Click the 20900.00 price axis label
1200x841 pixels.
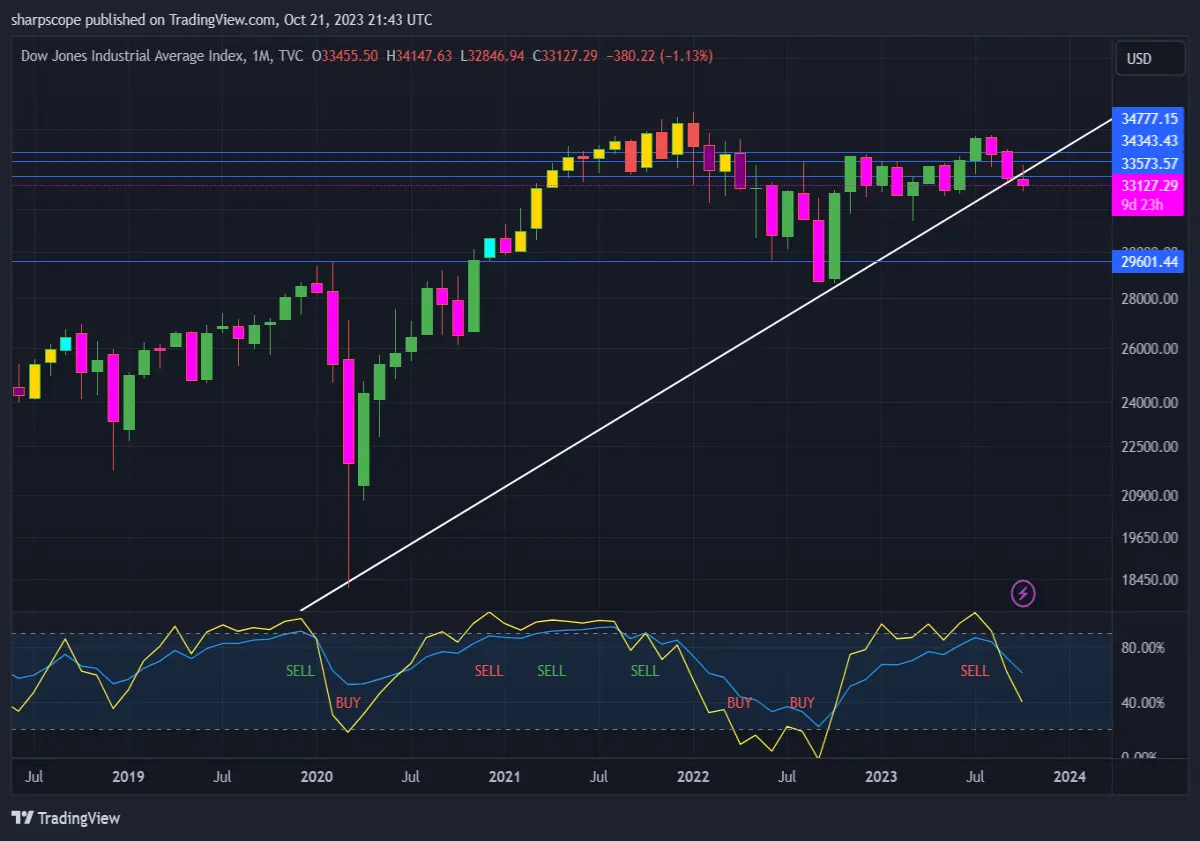click(1148, 496)
